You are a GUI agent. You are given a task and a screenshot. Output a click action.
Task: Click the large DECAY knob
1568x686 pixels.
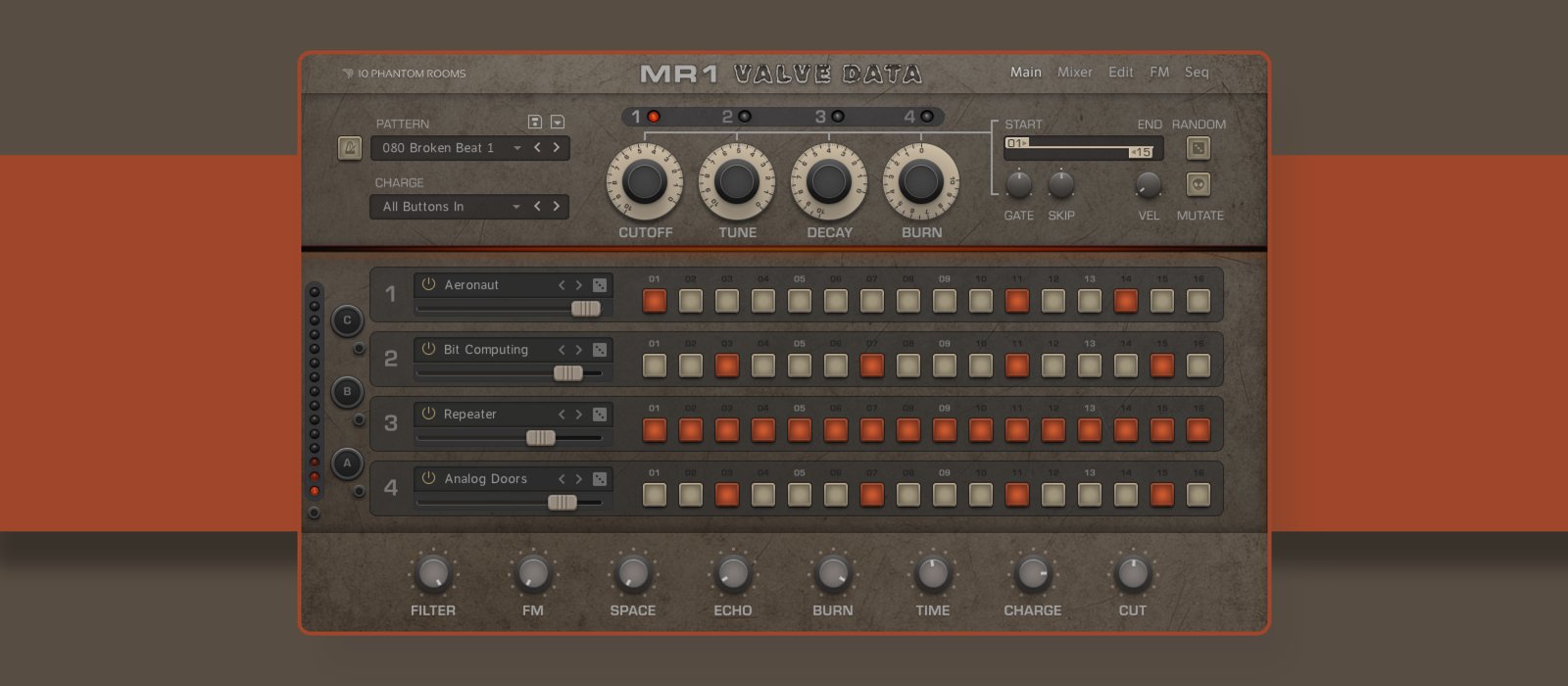[x=829, y=182]
